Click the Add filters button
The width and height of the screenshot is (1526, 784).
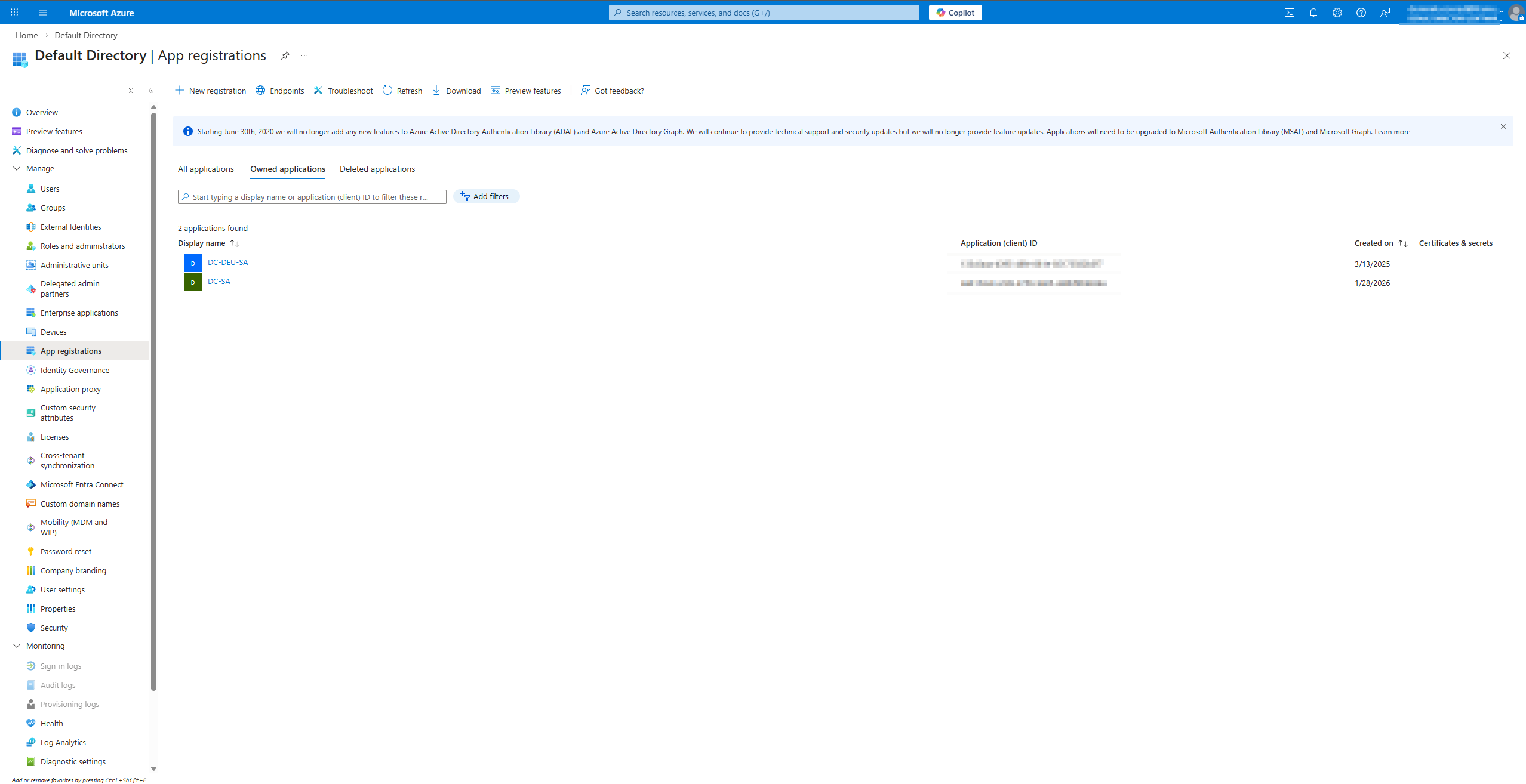click(486, 197)
